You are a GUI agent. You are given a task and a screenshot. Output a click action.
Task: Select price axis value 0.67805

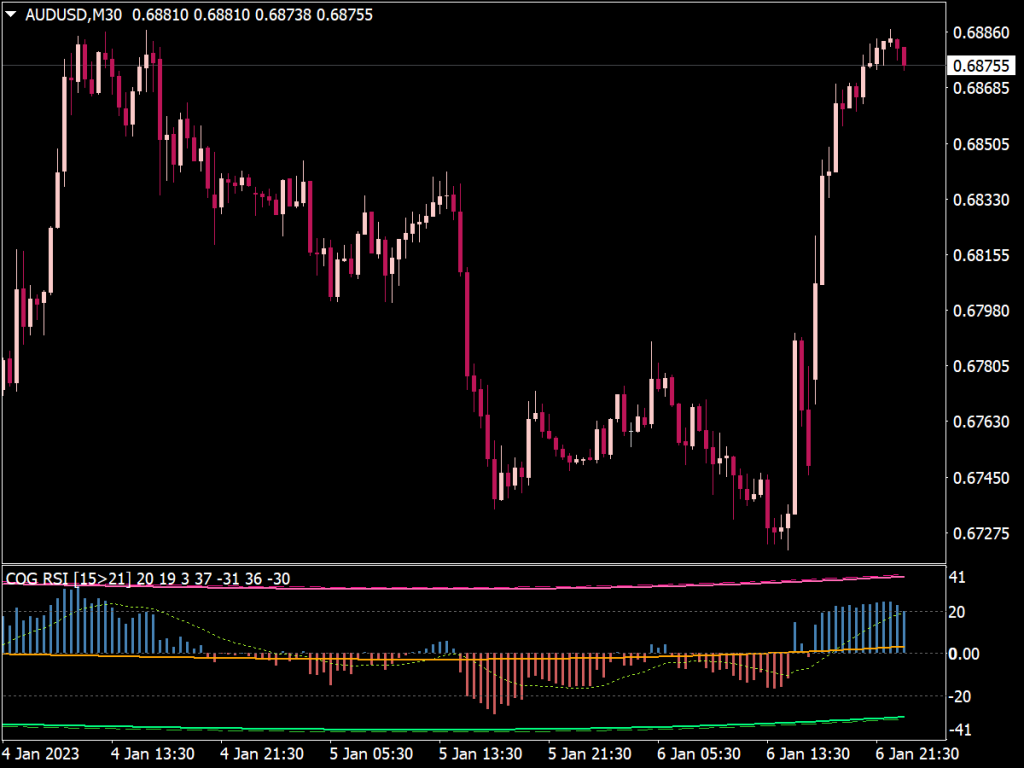[981, 366]
